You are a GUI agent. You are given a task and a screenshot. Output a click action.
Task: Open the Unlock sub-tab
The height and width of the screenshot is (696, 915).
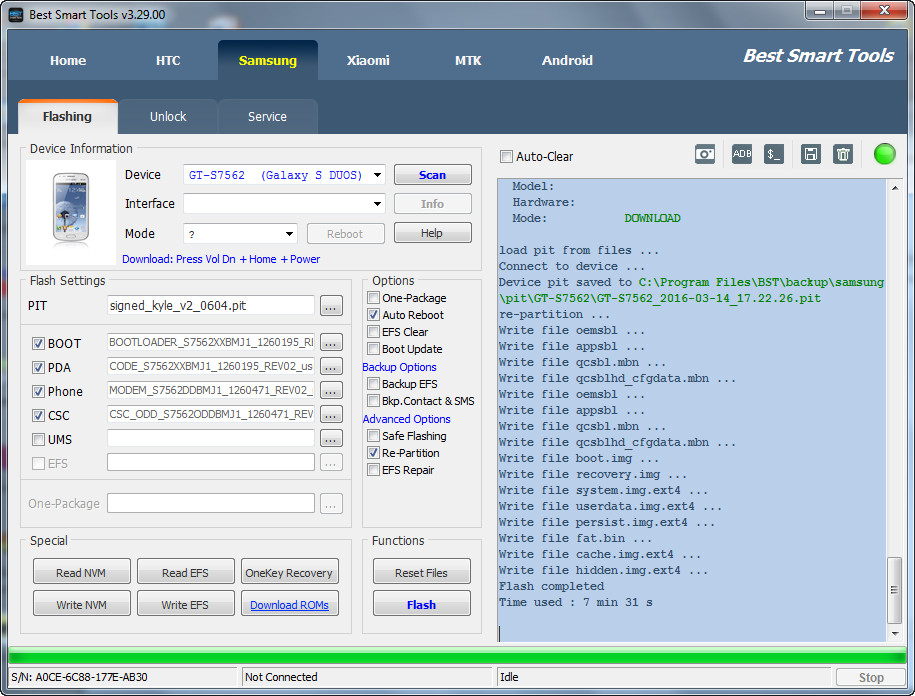[x=168, y=117]
